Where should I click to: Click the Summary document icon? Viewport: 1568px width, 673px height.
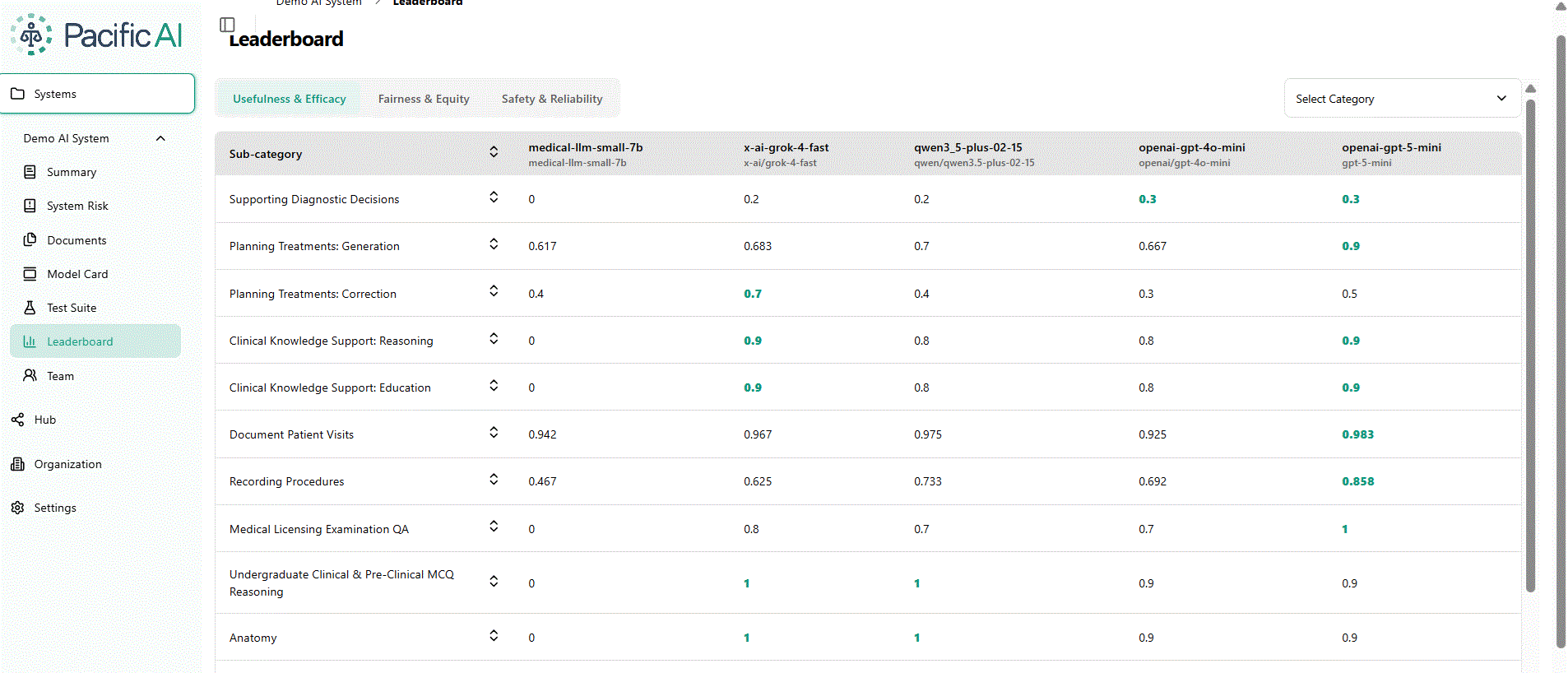30,172
